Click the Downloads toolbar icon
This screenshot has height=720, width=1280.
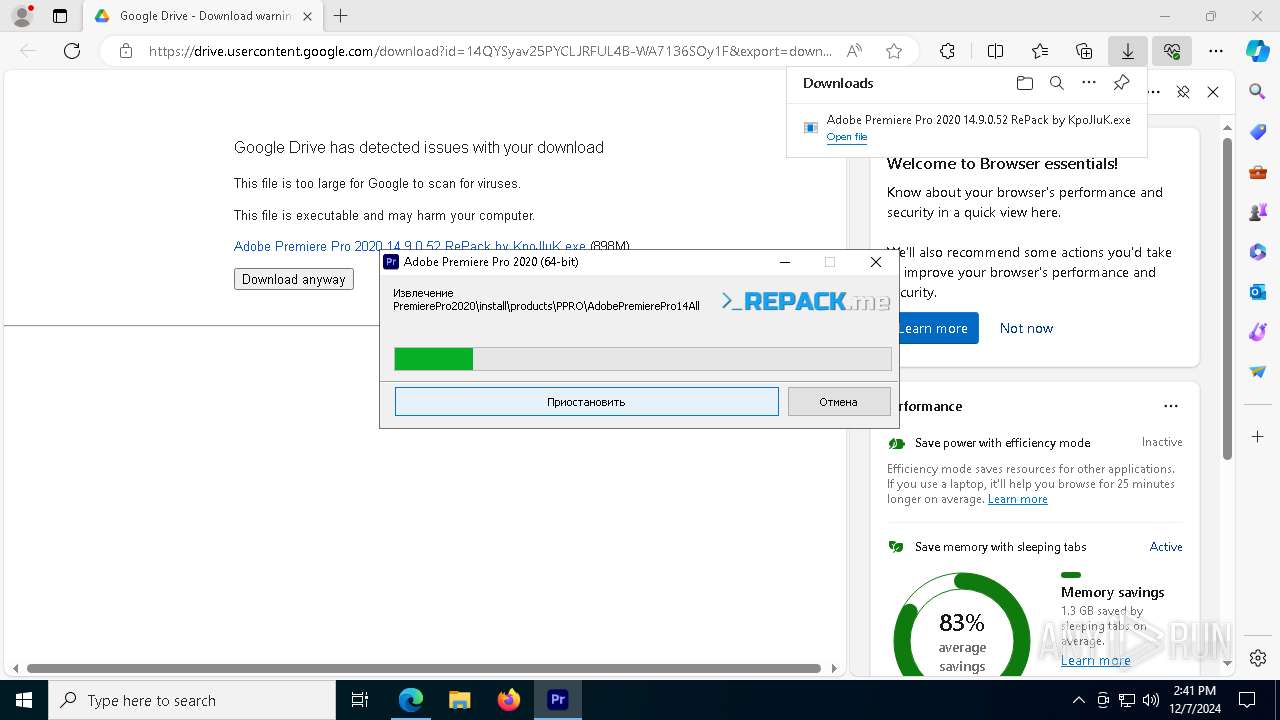tap(1128, 51)
